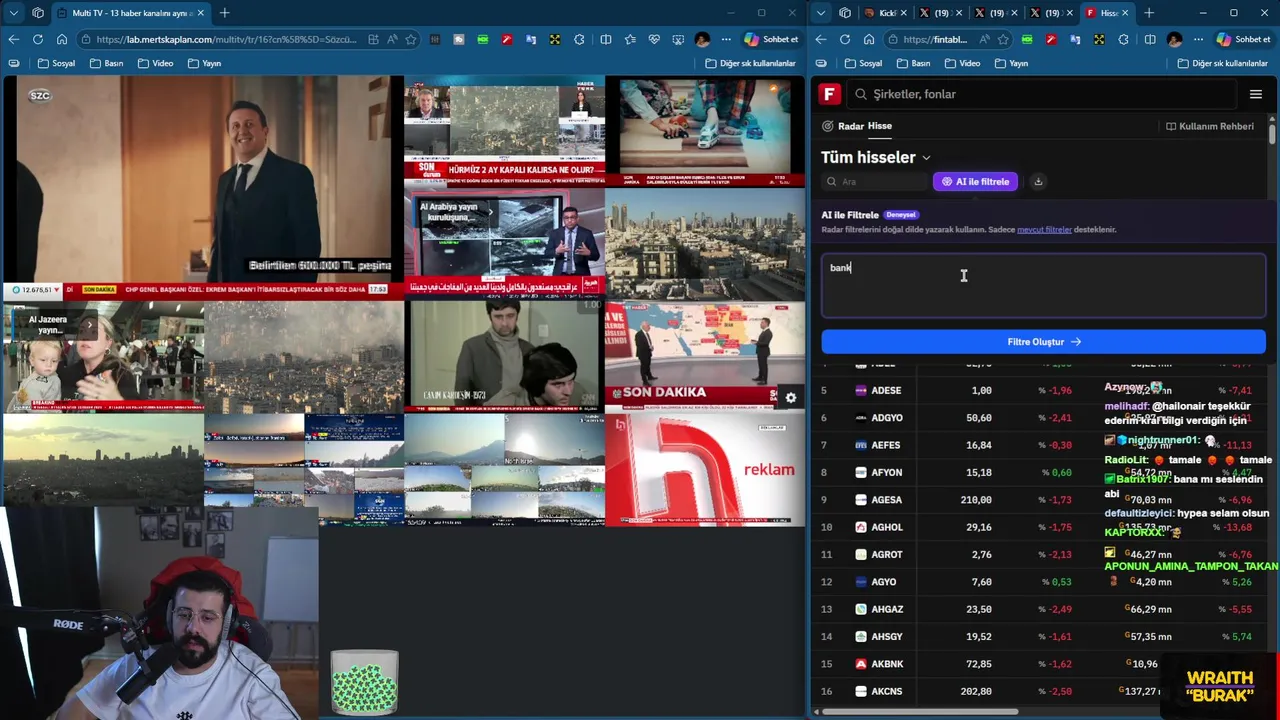Open Sosyal bookmarks folder in the left window
Image resolution: width=1280 pixels, height=720 pixels.
[56, 63]
